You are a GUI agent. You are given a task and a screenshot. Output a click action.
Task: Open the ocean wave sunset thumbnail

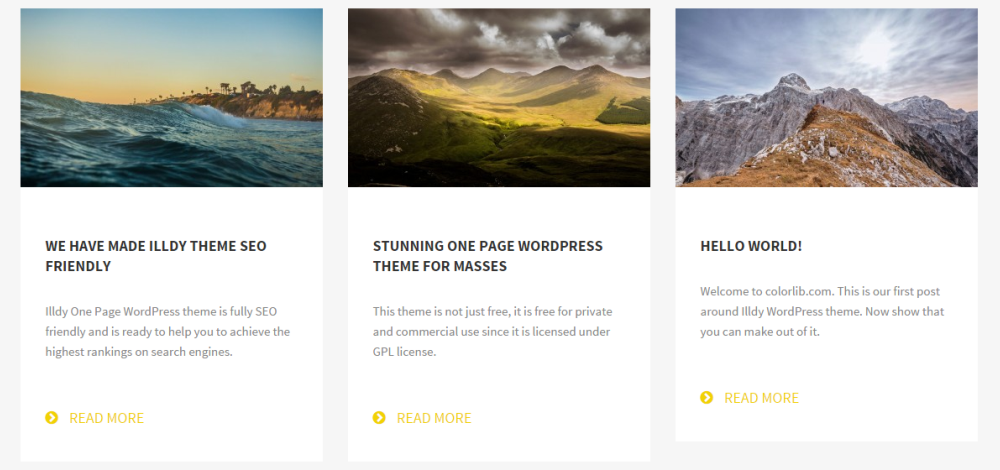(x=171, y=97)
